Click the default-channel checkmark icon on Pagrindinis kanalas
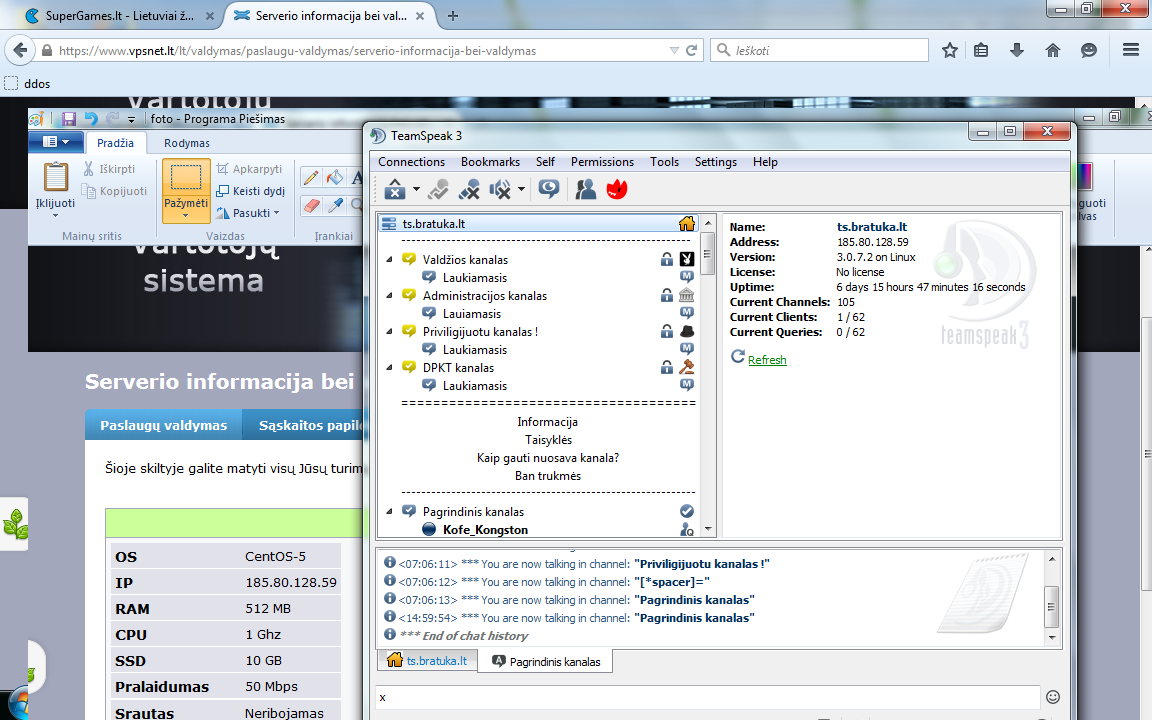Image resolution: width=1152 pixels, height=720 pixels. point(687,511)
